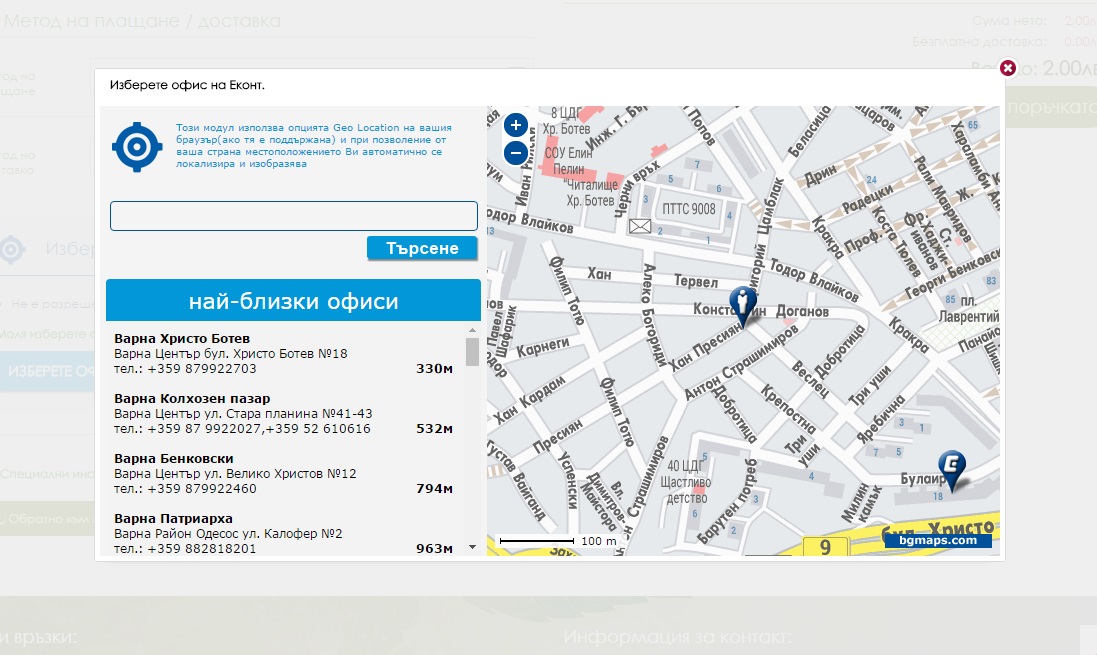Click the envelope post office icon on map

(x=639, y=227)
